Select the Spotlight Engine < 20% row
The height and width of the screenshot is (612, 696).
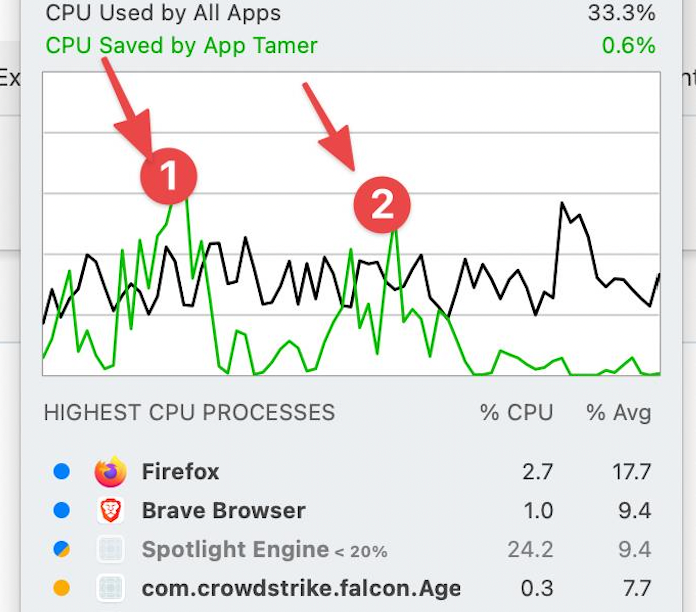352,549
